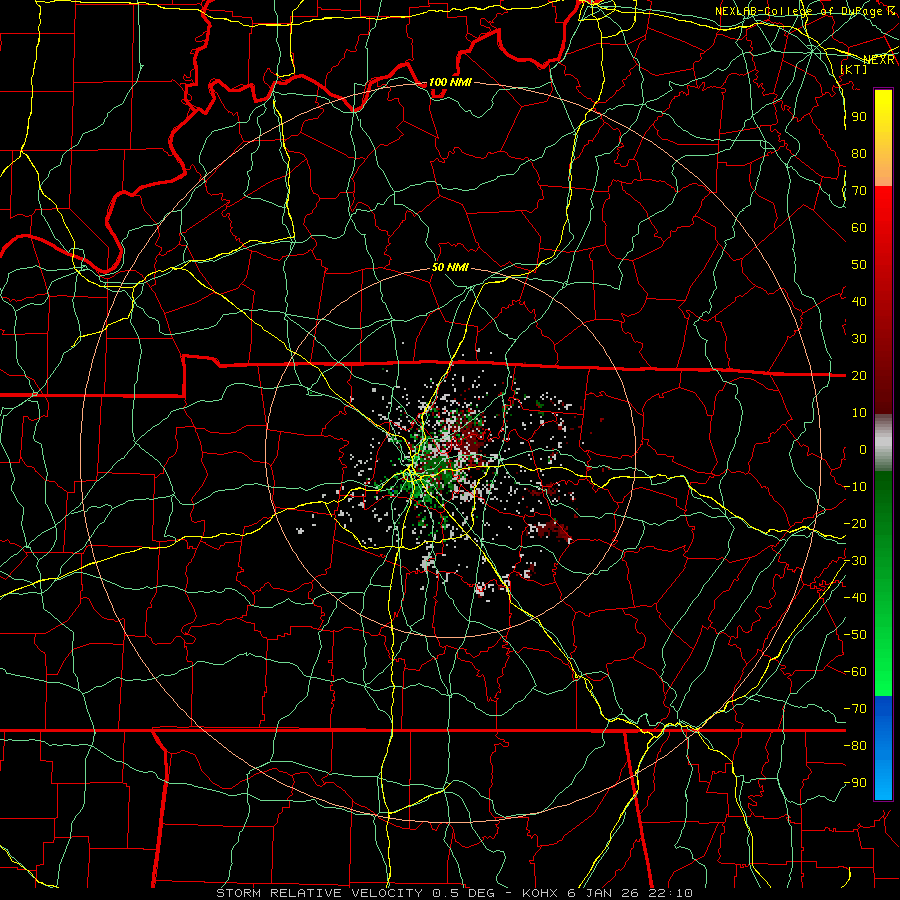Click the -30 tick label on the scale

click(x=856, y=561)
